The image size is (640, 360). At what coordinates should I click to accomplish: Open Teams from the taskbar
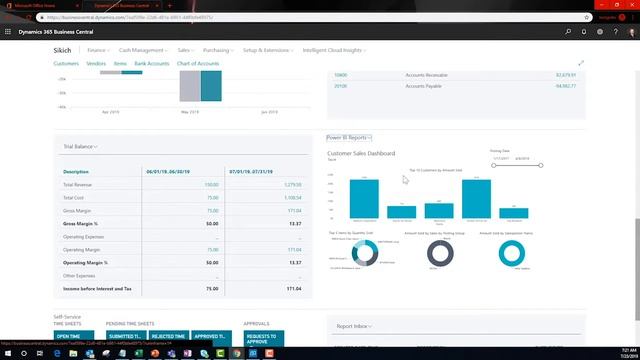171,353
